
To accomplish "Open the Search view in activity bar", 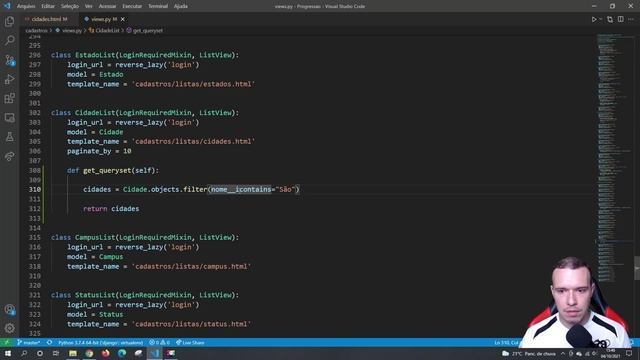I will click(x=9, y=40).
